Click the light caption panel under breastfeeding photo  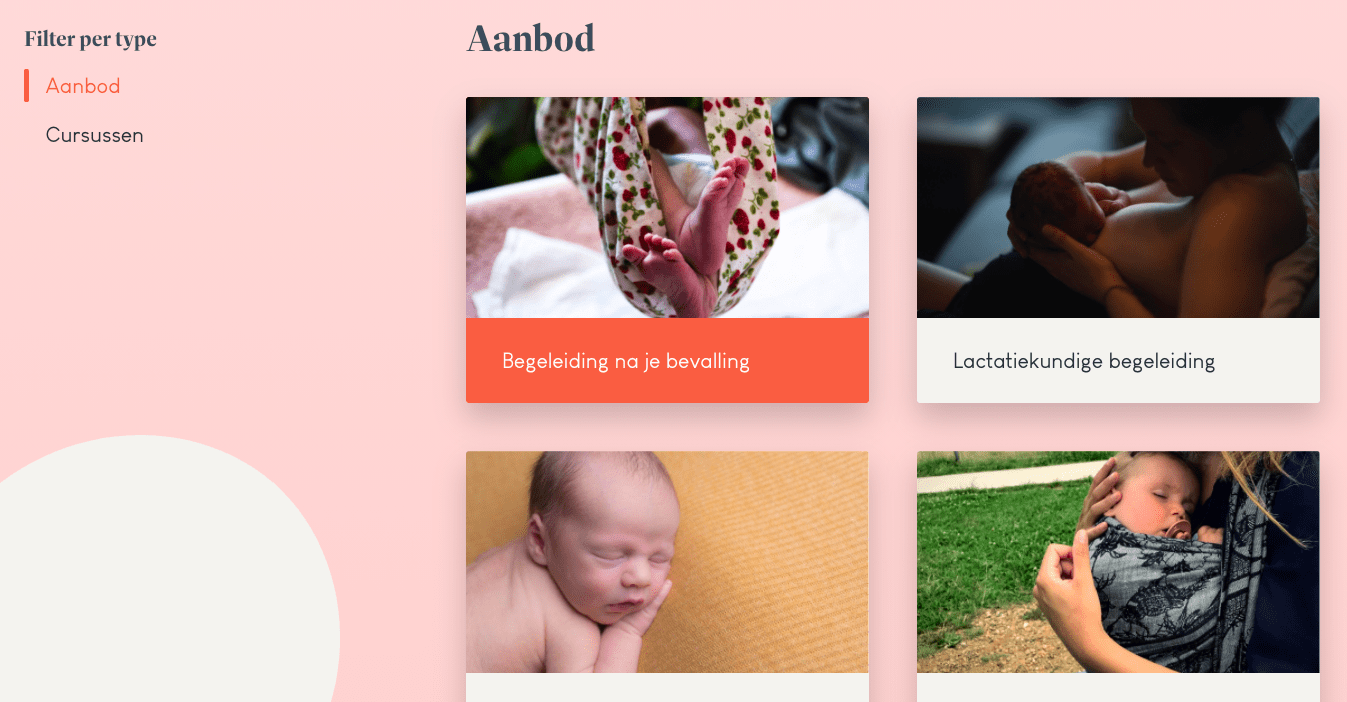click(1118, 360)
